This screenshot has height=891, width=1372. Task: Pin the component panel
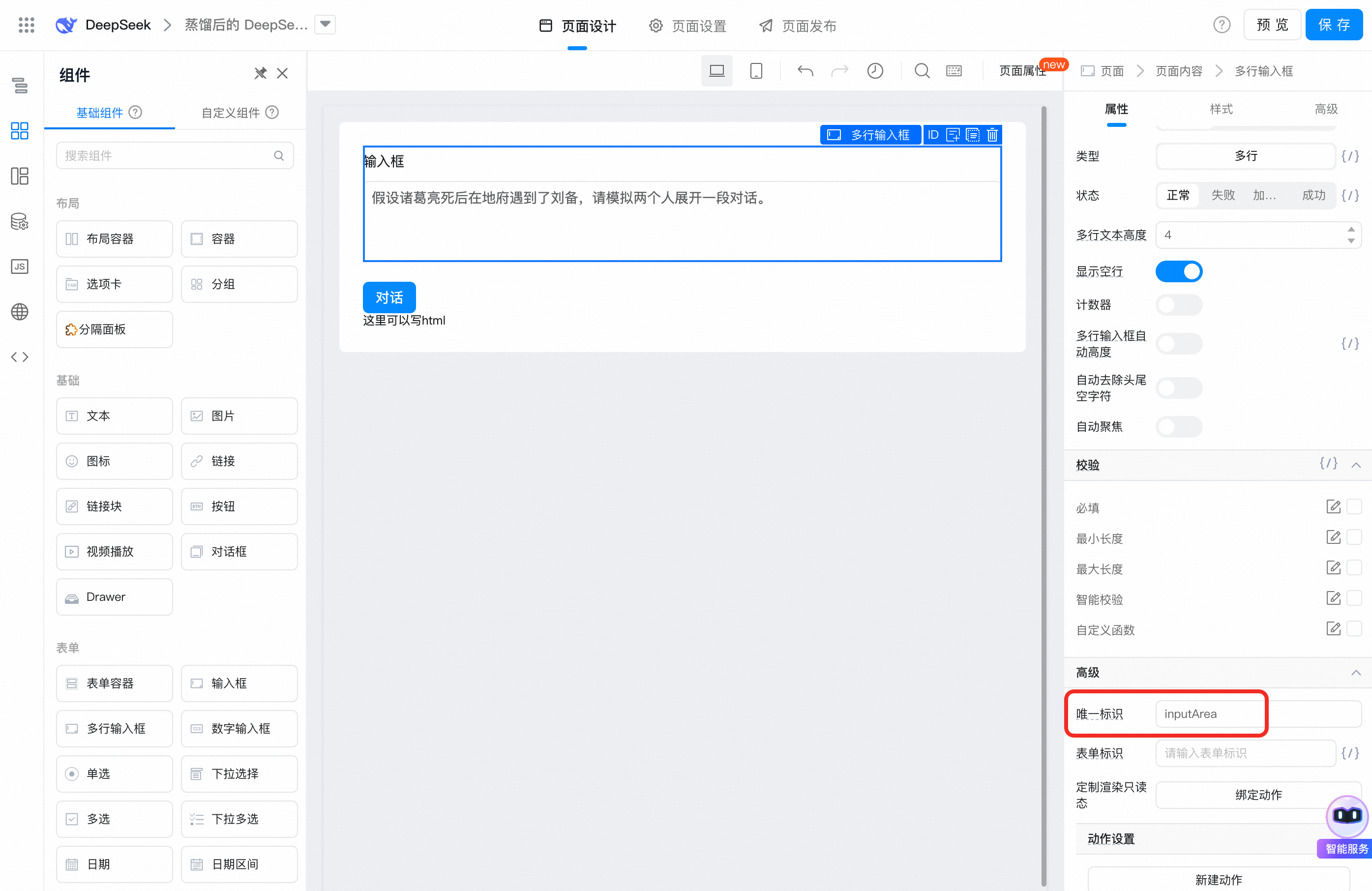(261, 73)
